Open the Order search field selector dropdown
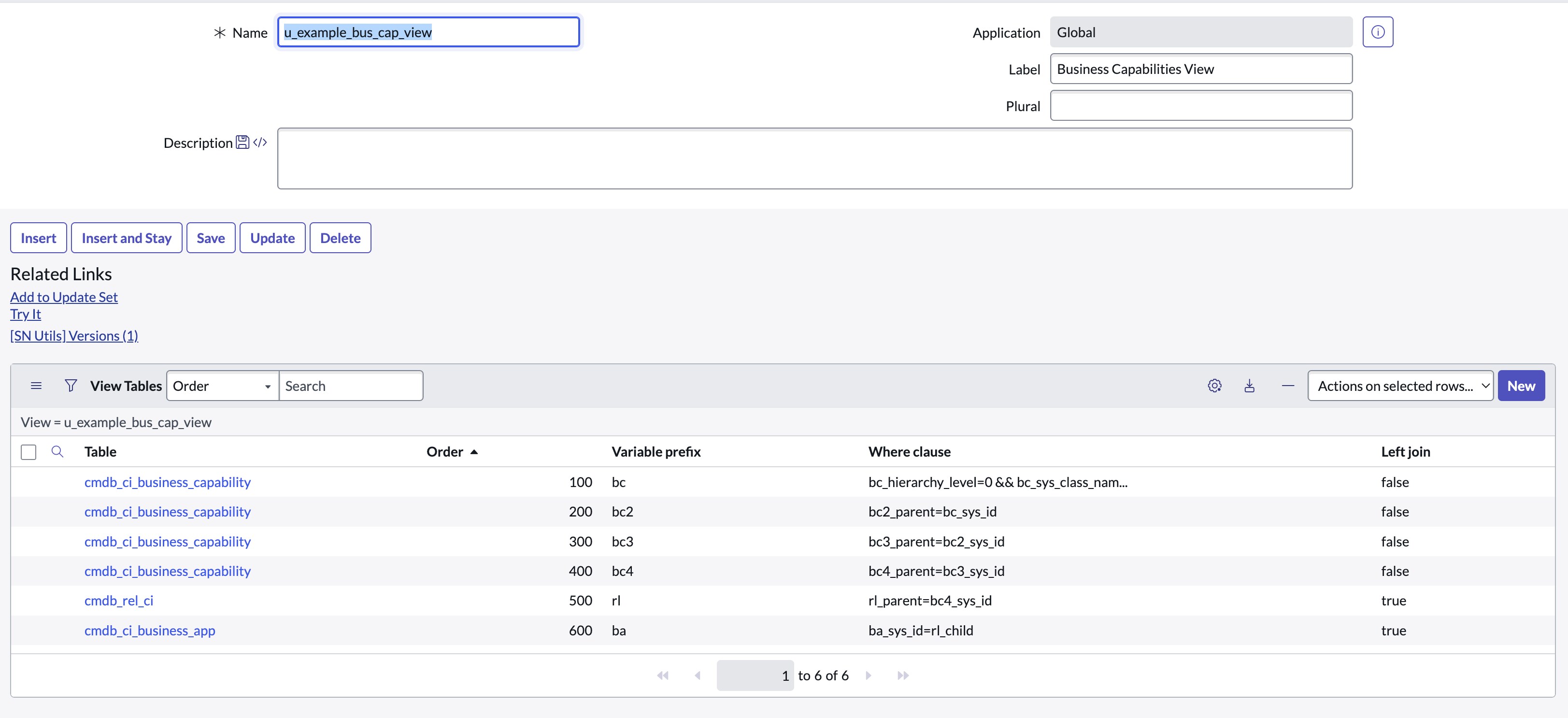Screen dimensions: 1568x718 click(222, 386)
